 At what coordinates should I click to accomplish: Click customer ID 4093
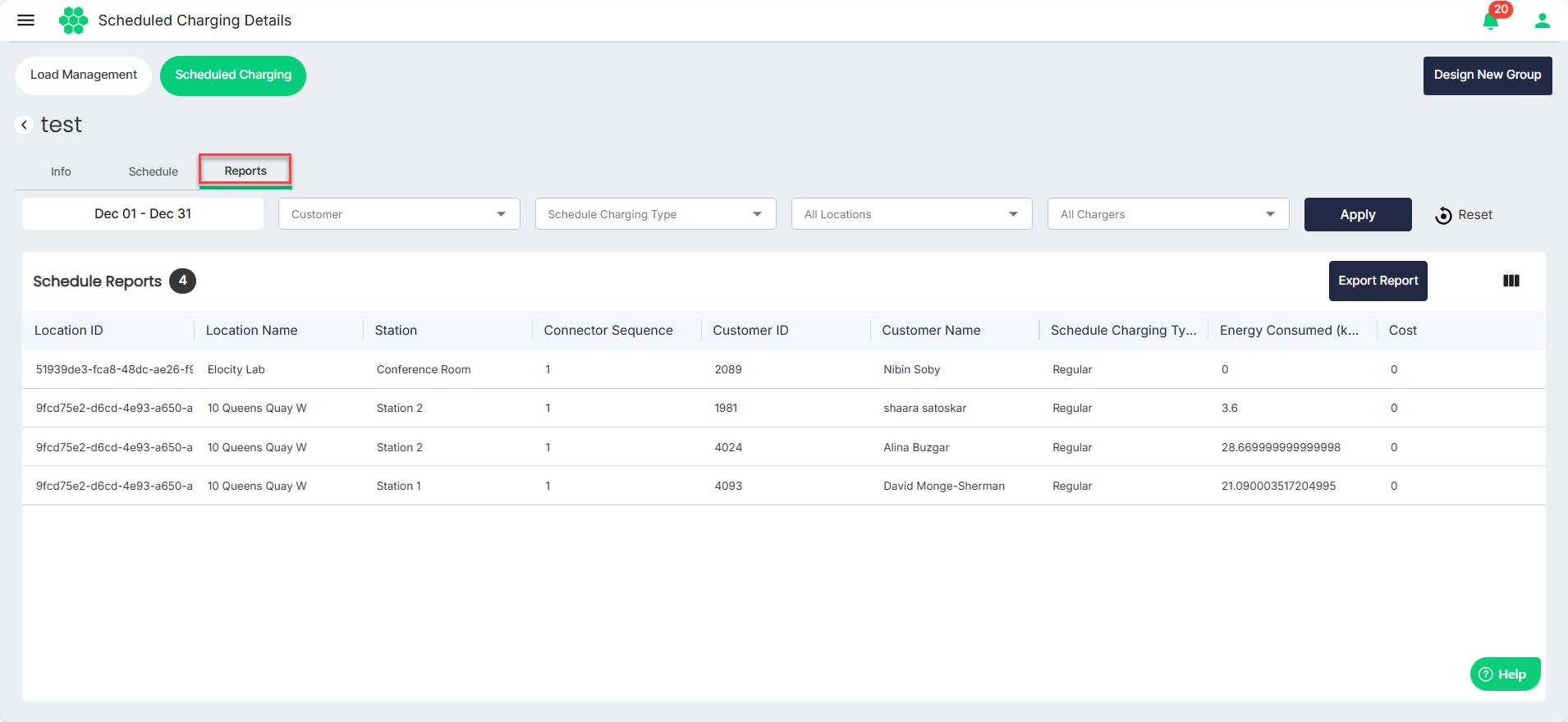point(728,486)
